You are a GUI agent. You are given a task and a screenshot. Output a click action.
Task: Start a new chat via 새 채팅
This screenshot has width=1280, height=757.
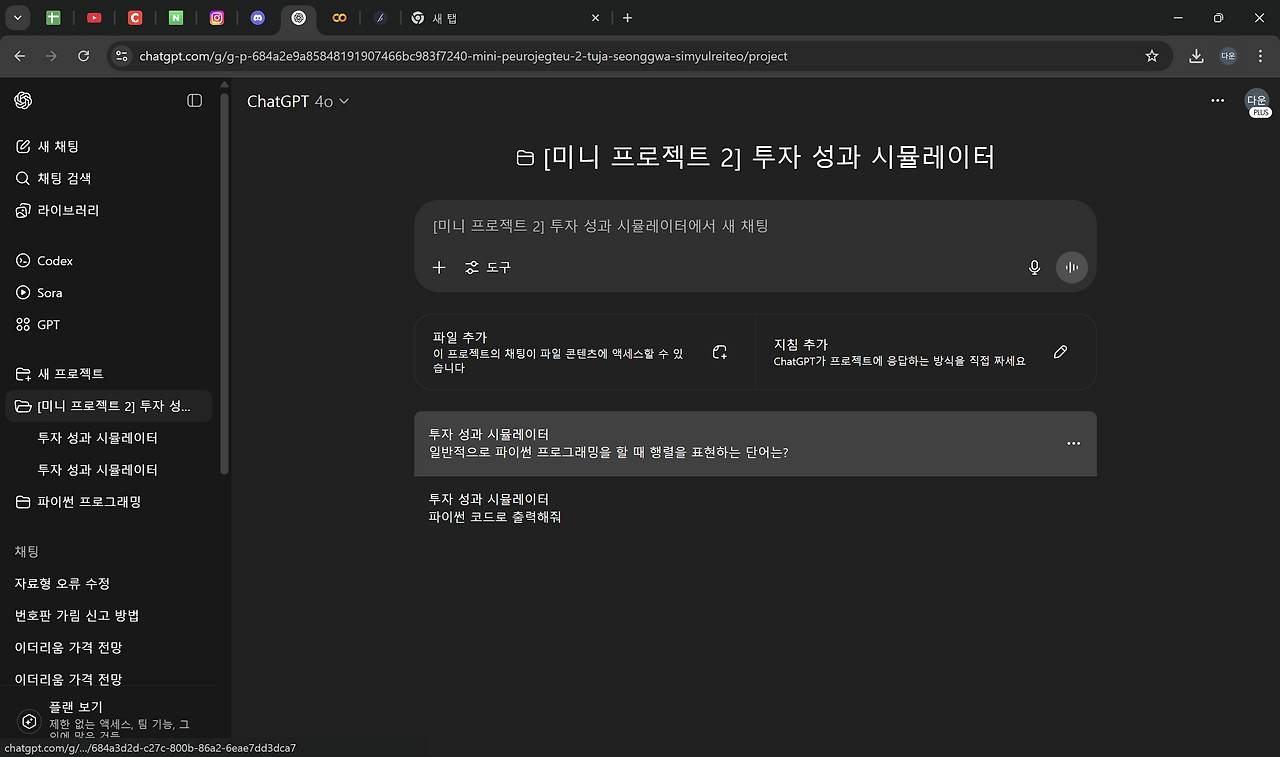click(x=109, y=146)
